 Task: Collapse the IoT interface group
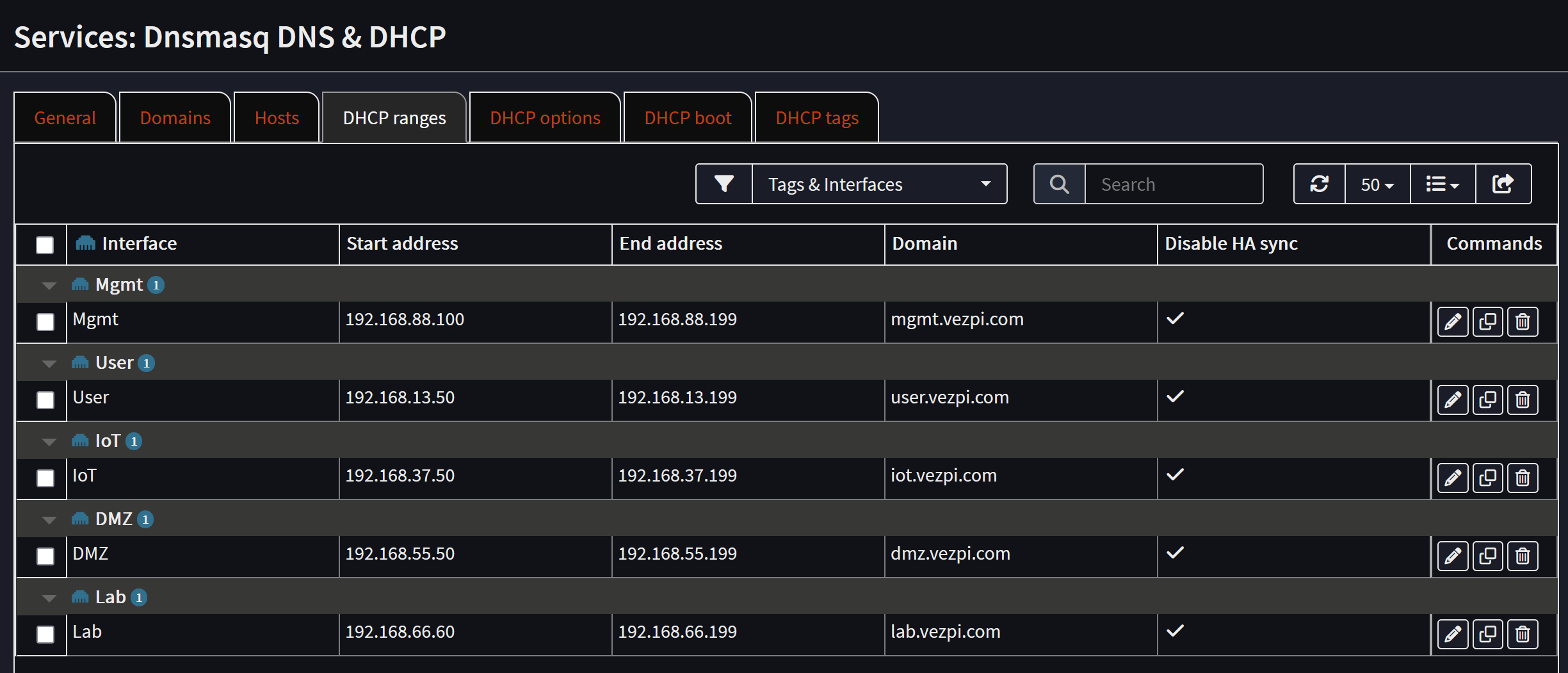(49, 441)
